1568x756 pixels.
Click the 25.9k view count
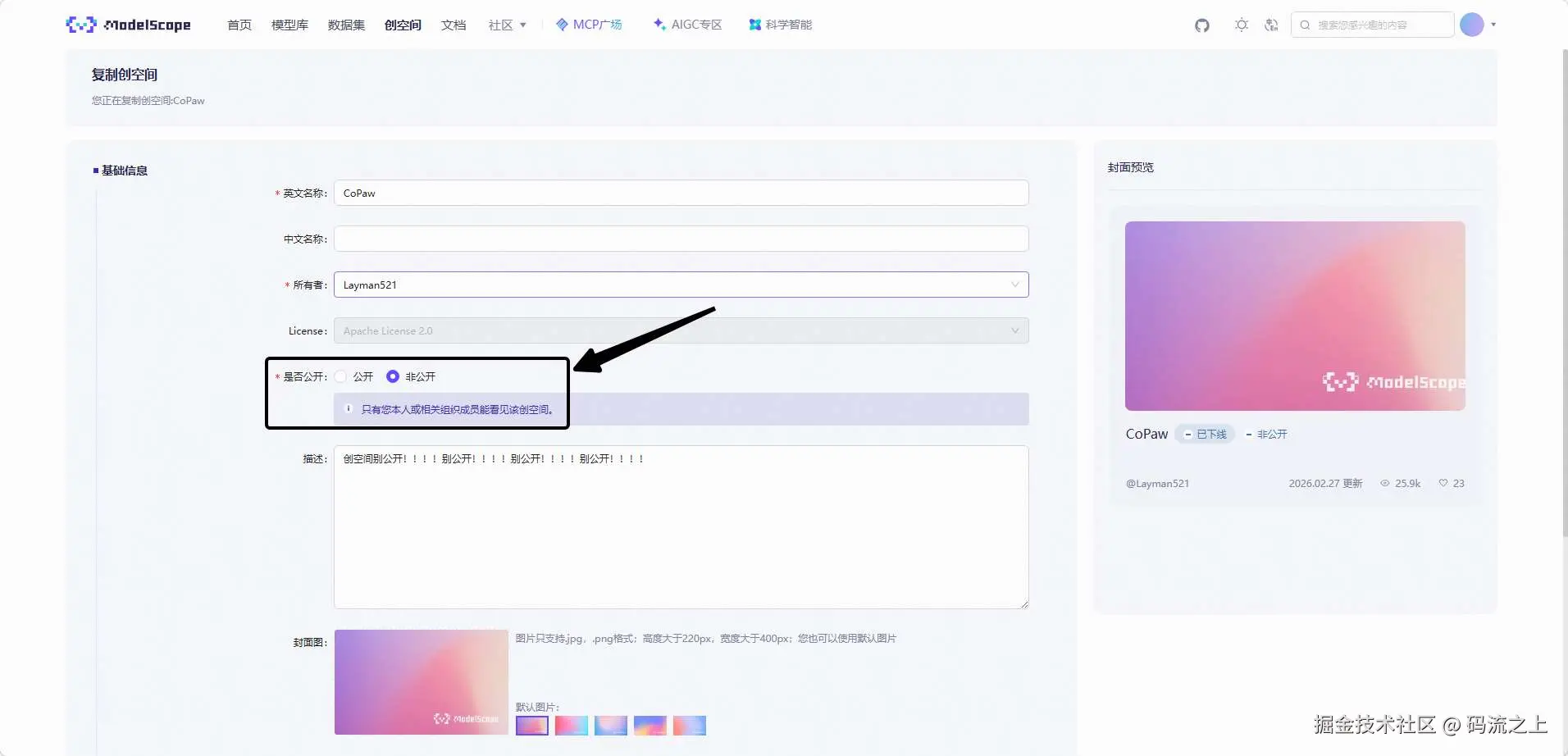pos(1408,483)
